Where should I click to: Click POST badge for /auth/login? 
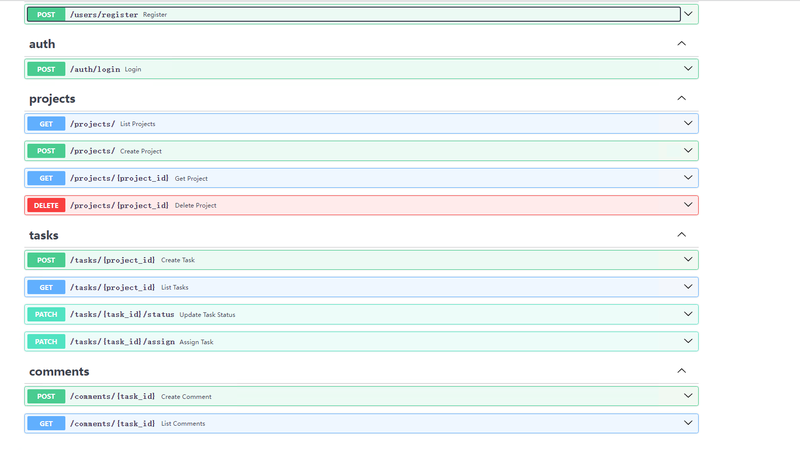[46, 69]
